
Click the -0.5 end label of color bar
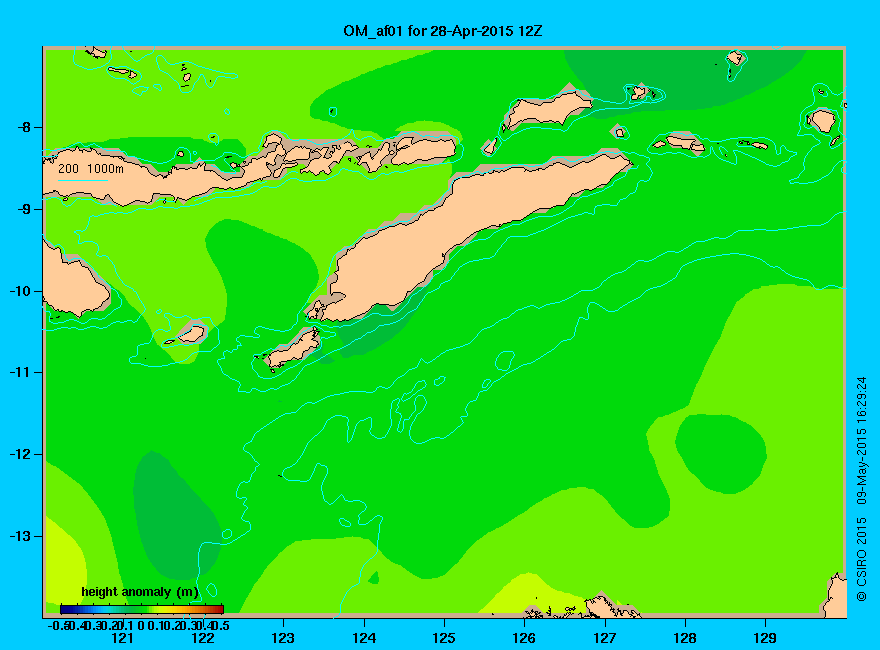tap(58, 625)
